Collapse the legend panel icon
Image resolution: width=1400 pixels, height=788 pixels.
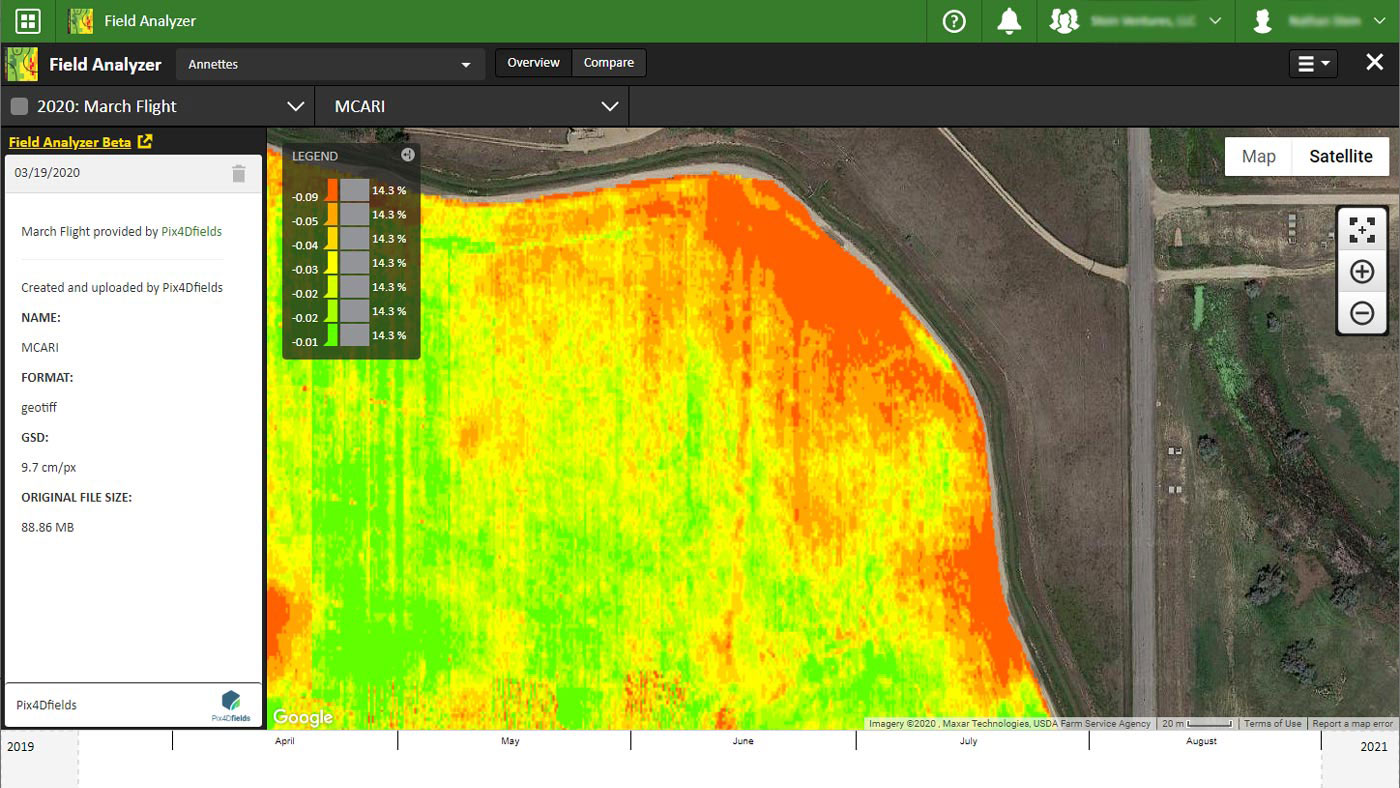[x=408, y=155]
